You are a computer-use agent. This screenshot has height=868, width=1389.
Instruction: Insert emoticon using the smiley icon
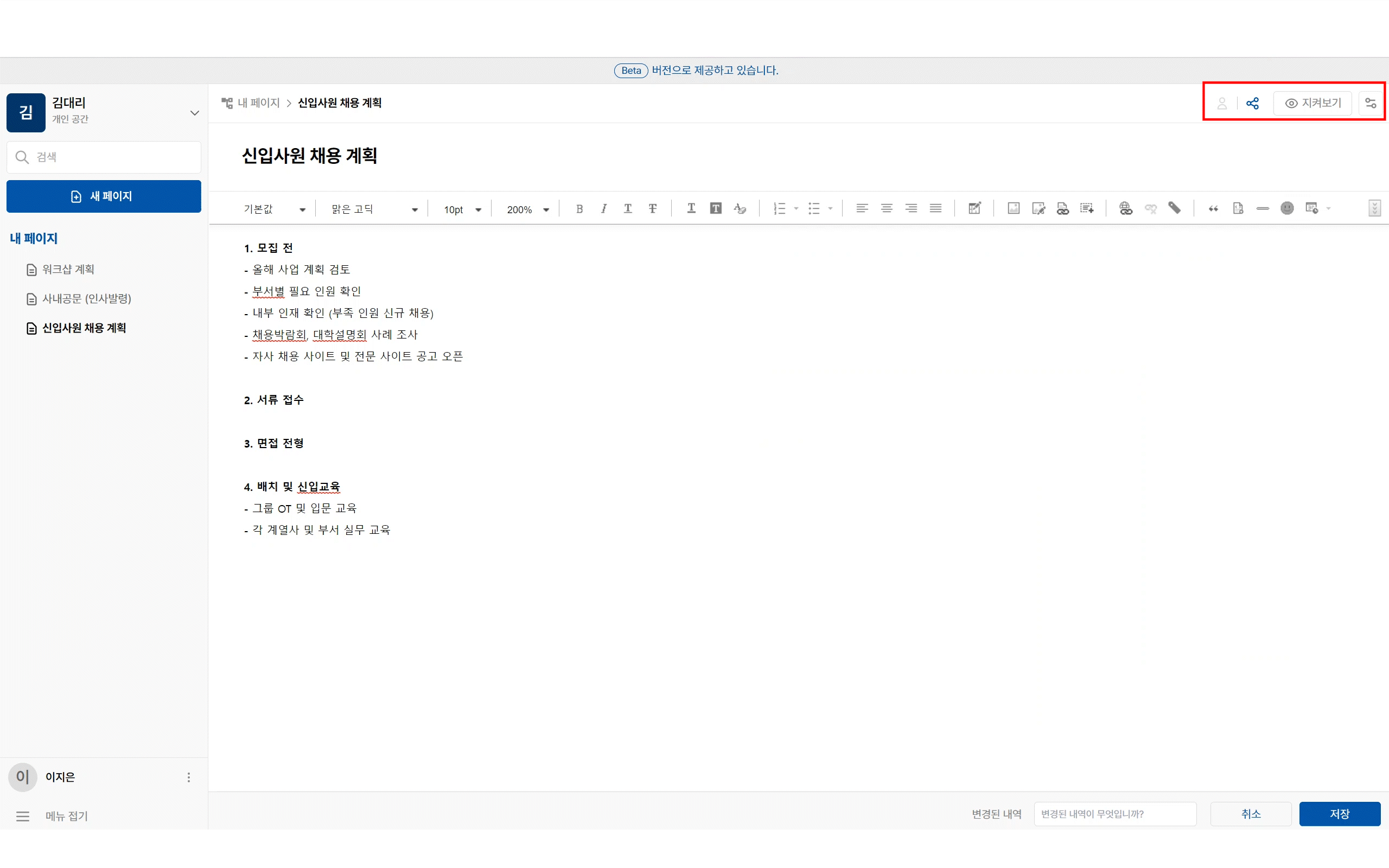pyautogui.click(x=1287, y=209)
